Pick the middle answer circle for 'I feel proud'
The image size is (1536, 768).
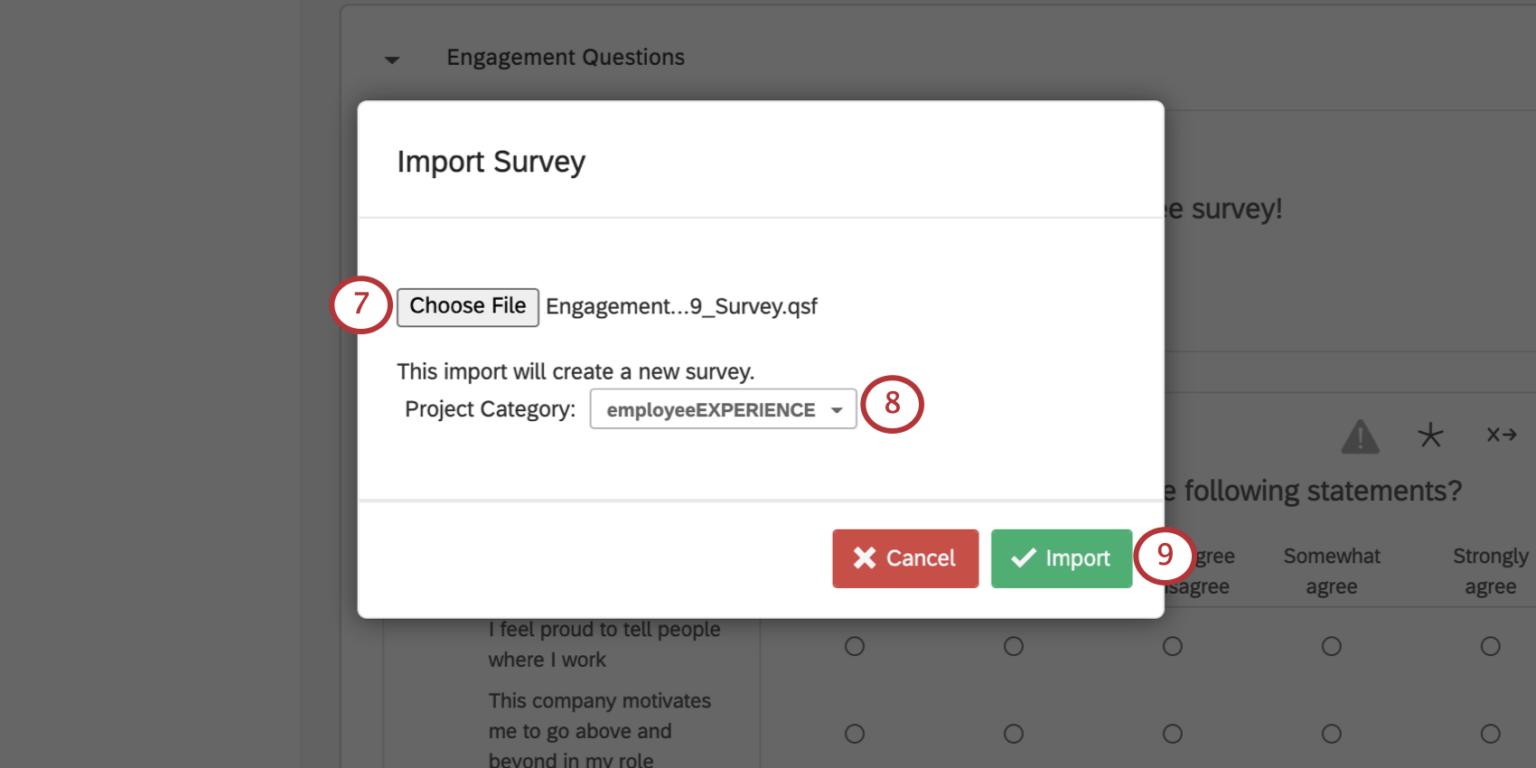[x=1172, y=645]
